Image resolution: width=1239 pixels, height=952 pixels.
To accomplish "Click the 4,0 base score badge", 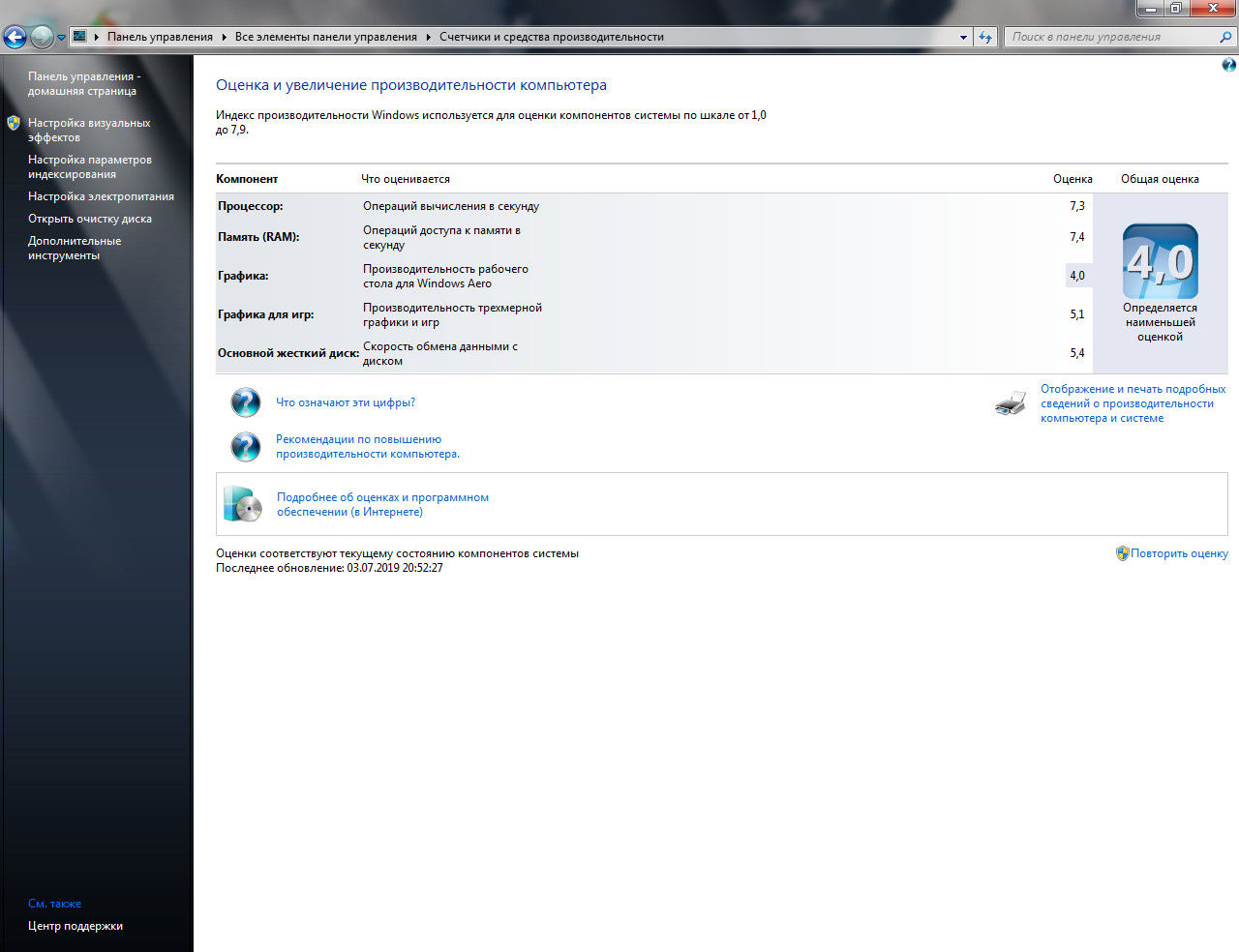I will (x=1160, y=261).
